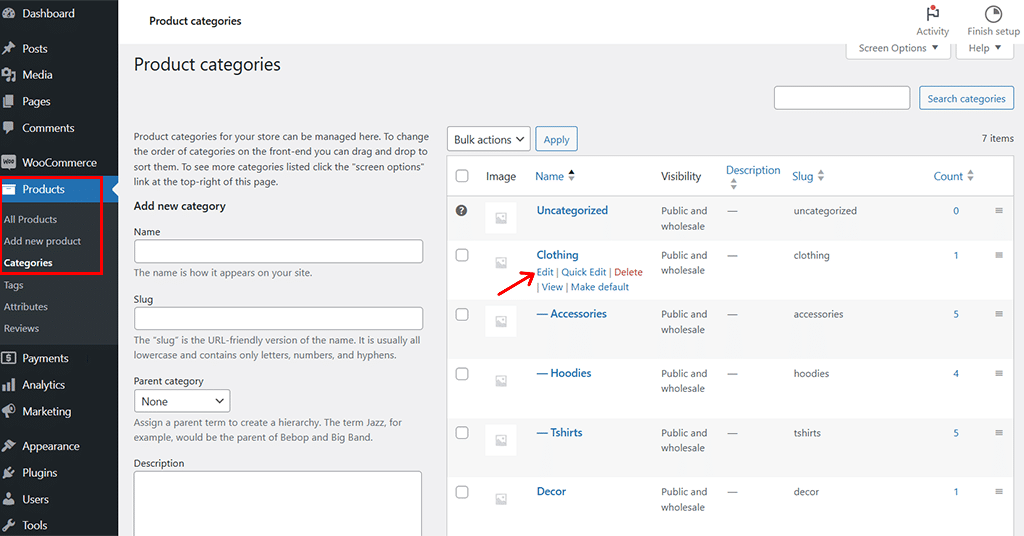This screenshot has height=536, width=1024.
Task: Click the Products archive icon
Action: (x=8, y=189)
